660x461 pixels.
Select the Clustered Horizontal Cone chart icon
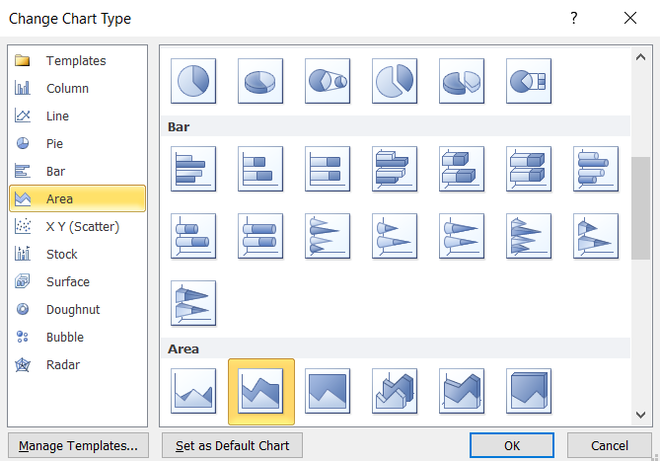click(327, 236)
